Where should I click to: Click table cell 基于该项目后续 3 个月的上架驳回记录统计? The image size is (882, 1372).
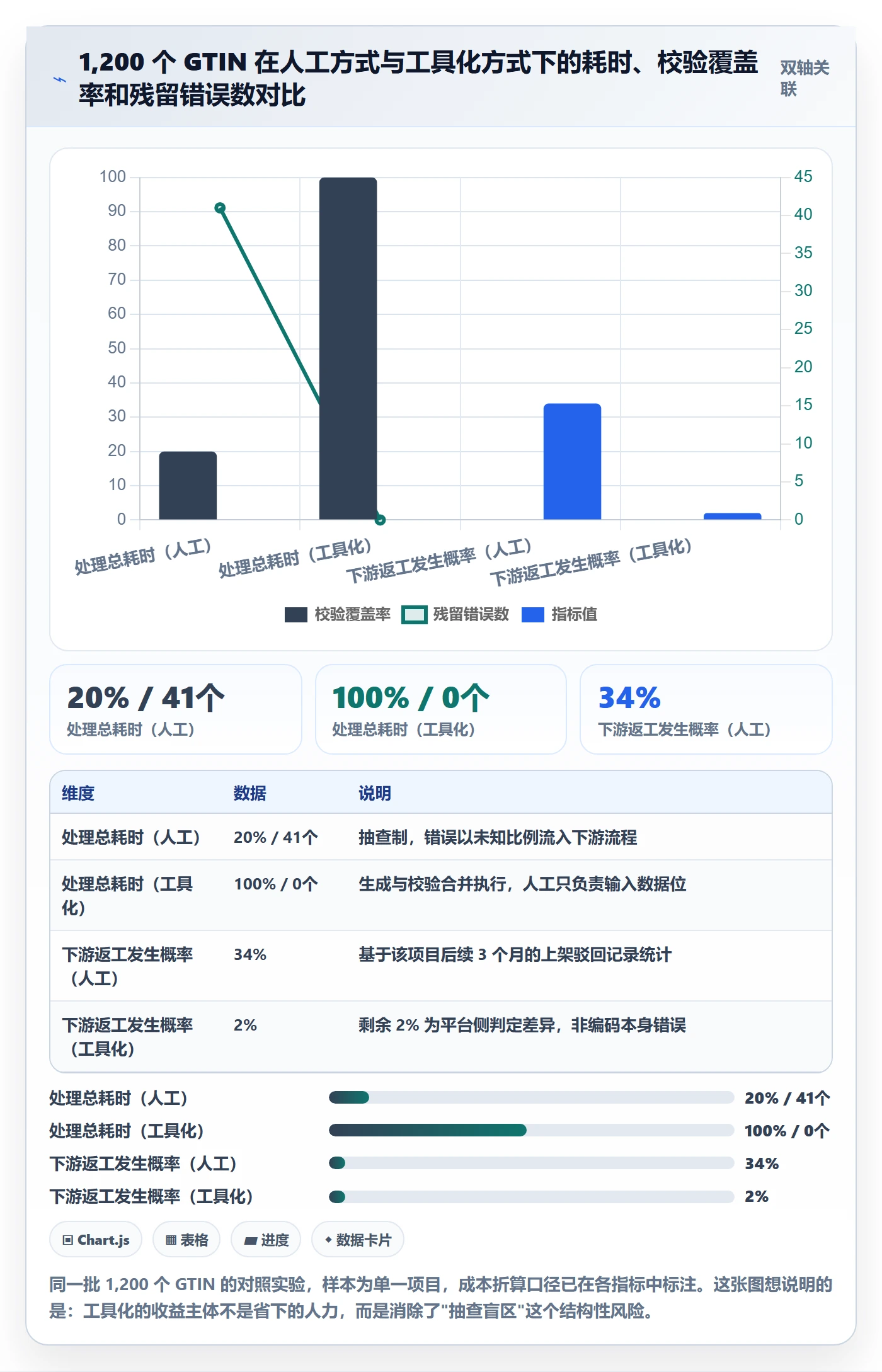pos(515,954)
